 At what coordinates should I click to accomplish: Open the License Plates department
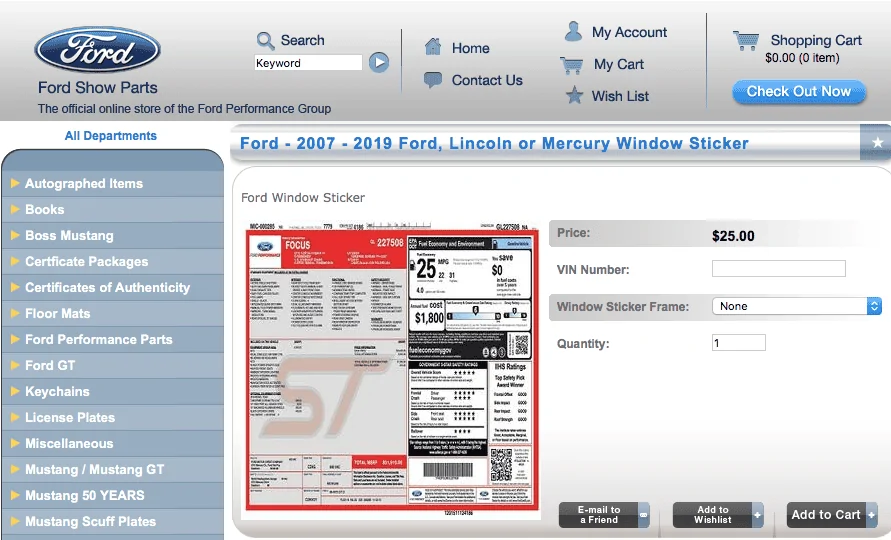point(70,417)
